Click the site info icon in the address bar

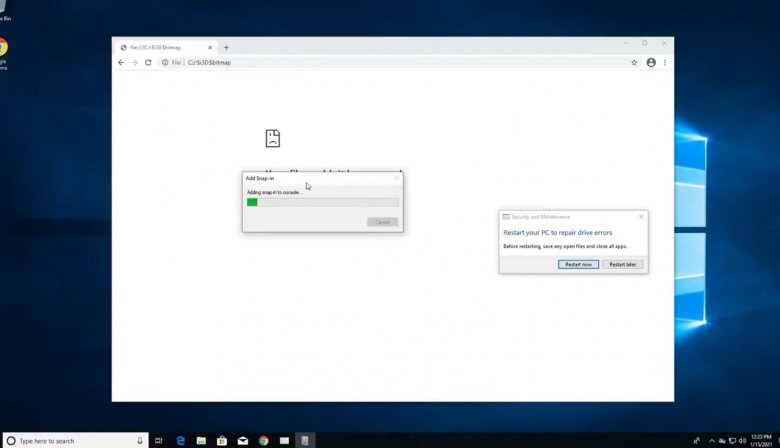pyautogui.click(x=165, y=62)
